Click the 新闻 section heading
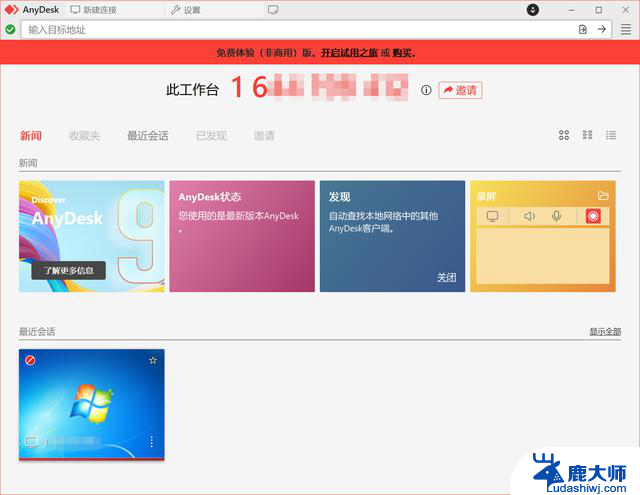This screenshot has height=495, width=640. click(28, 163)
